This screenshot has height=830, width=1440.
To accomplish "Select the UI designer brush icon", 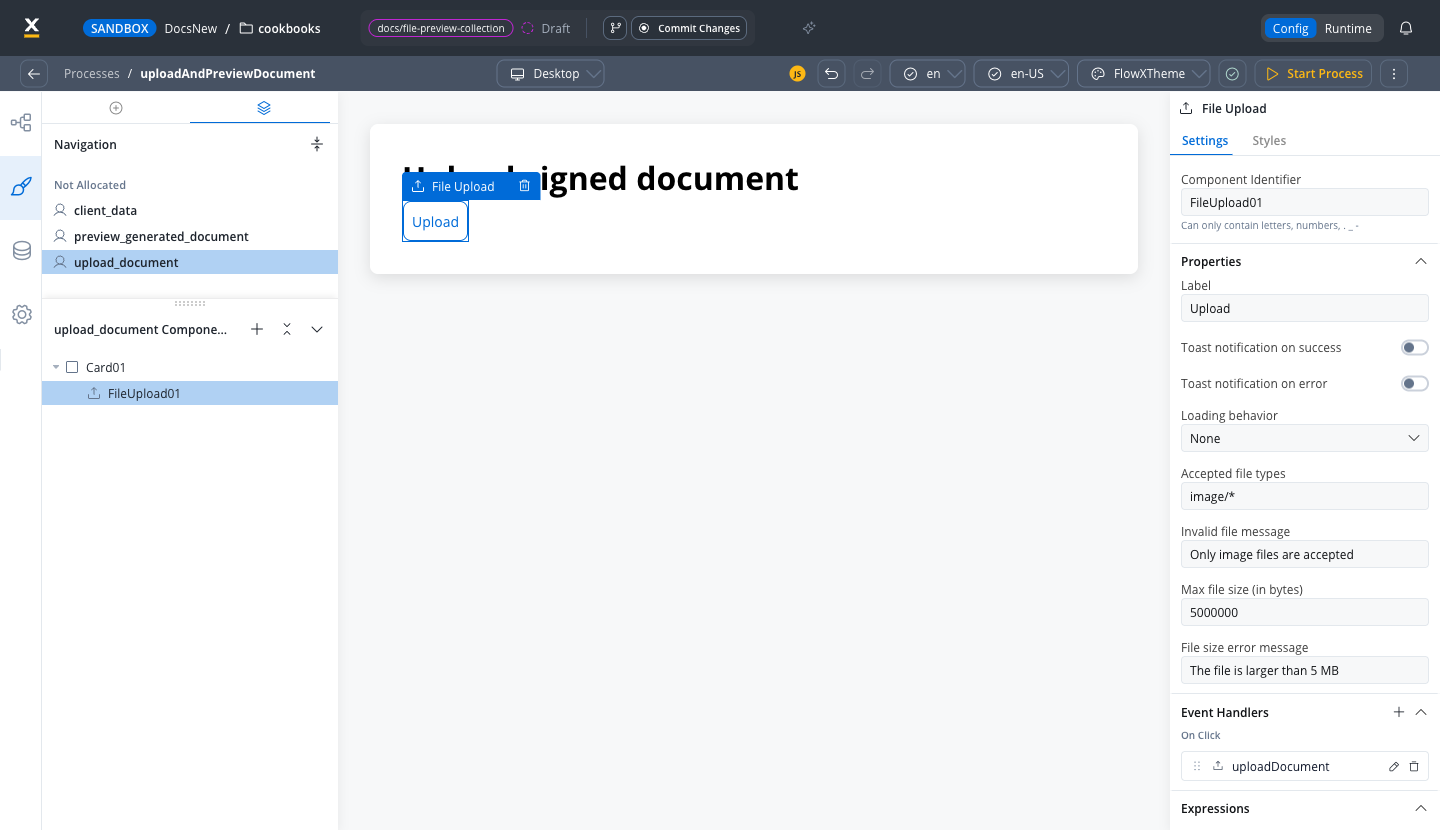I will pyautogui.click(x=21, y=186).
